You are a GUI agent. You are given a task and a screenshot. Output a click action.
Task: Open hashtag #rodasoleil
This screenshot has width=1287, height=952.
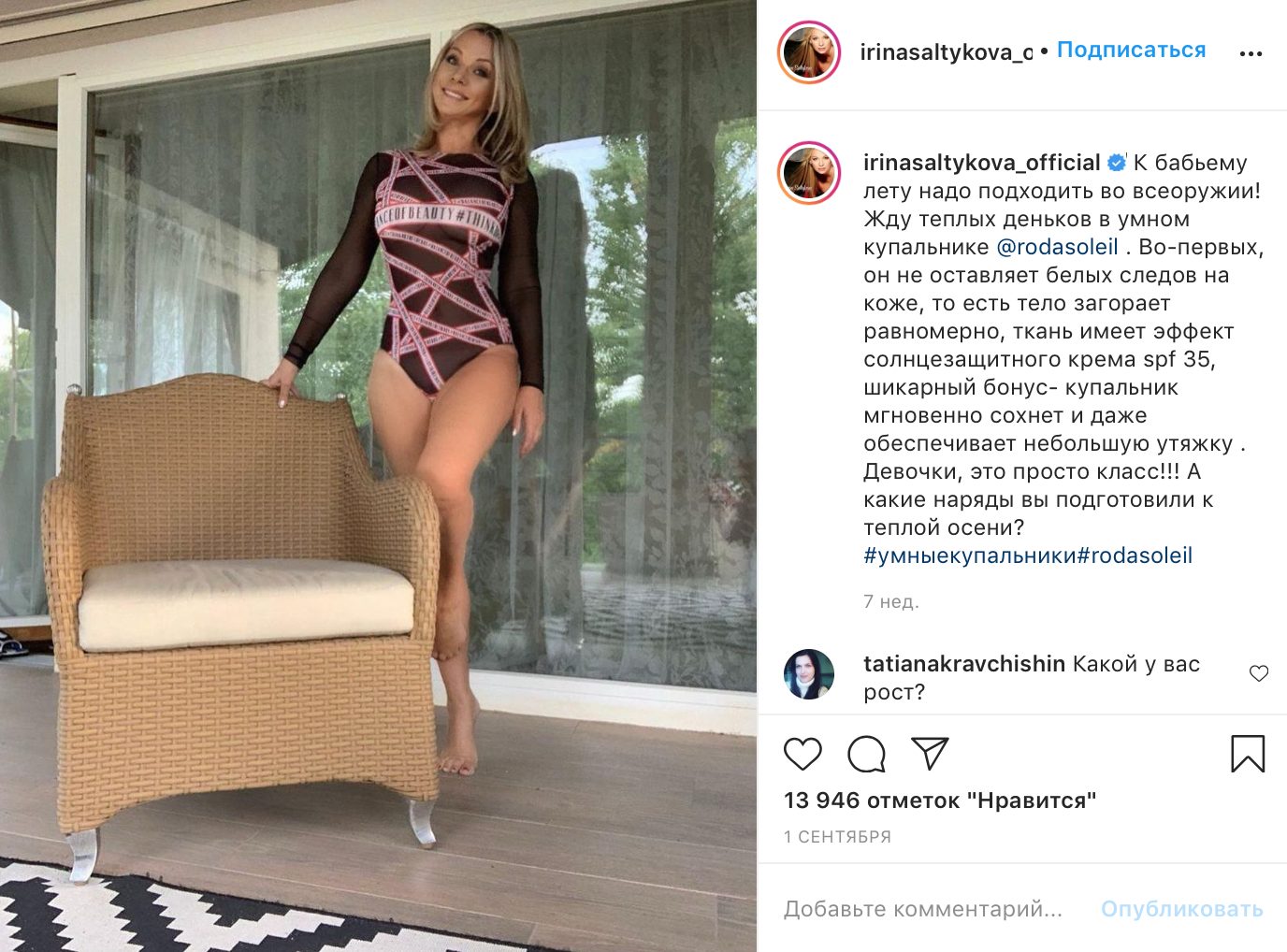click(x=1135, y=555)
